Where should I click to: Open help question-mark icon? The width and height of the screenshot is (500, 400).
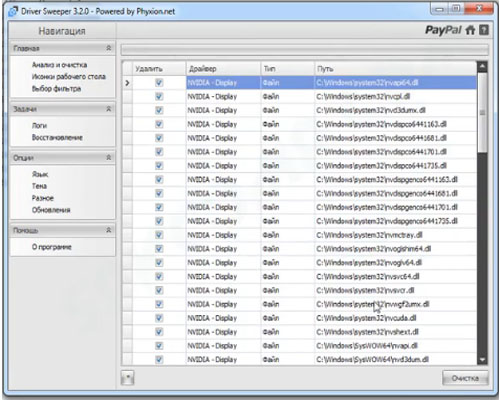(484, 30)
